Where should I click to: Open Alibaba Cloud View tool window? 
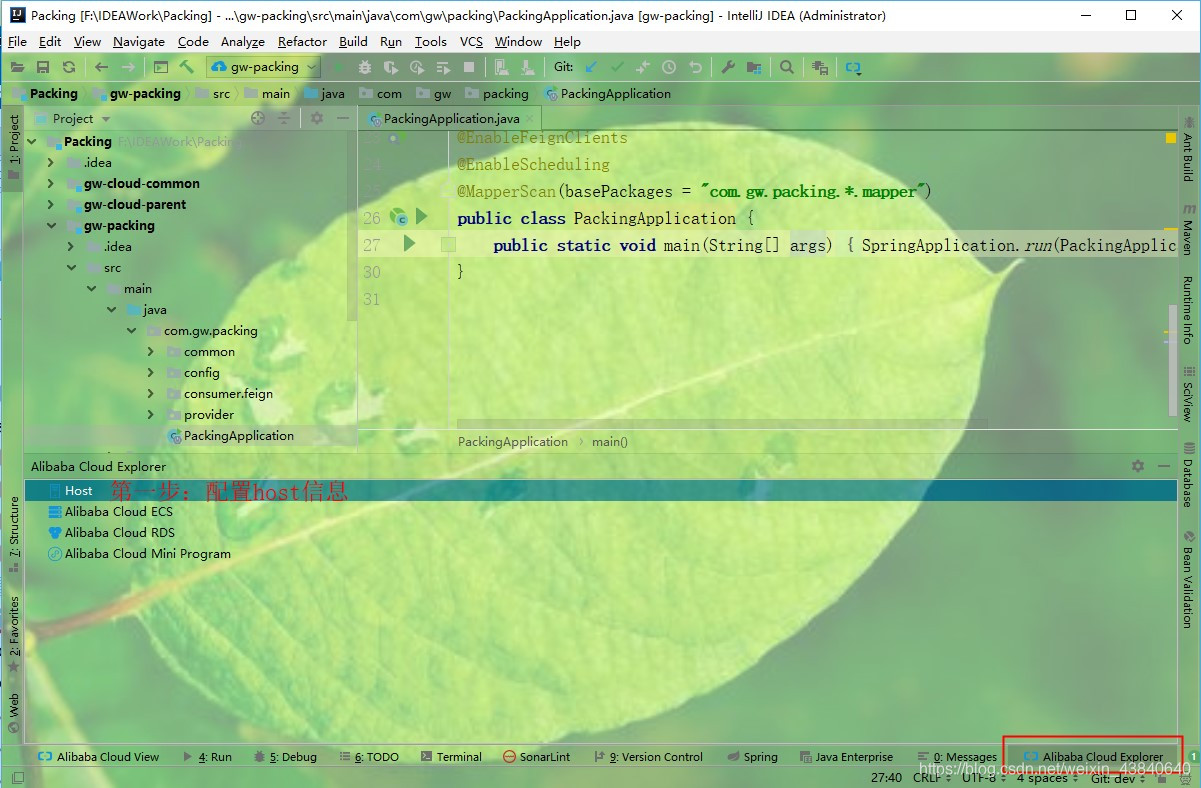coord(98,757)
